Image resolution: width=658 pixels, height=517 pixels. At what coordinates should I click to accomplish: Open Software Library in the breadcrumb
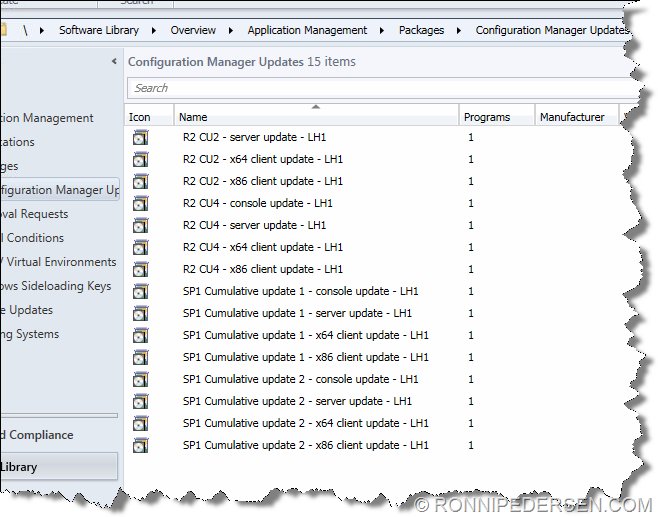99,30
